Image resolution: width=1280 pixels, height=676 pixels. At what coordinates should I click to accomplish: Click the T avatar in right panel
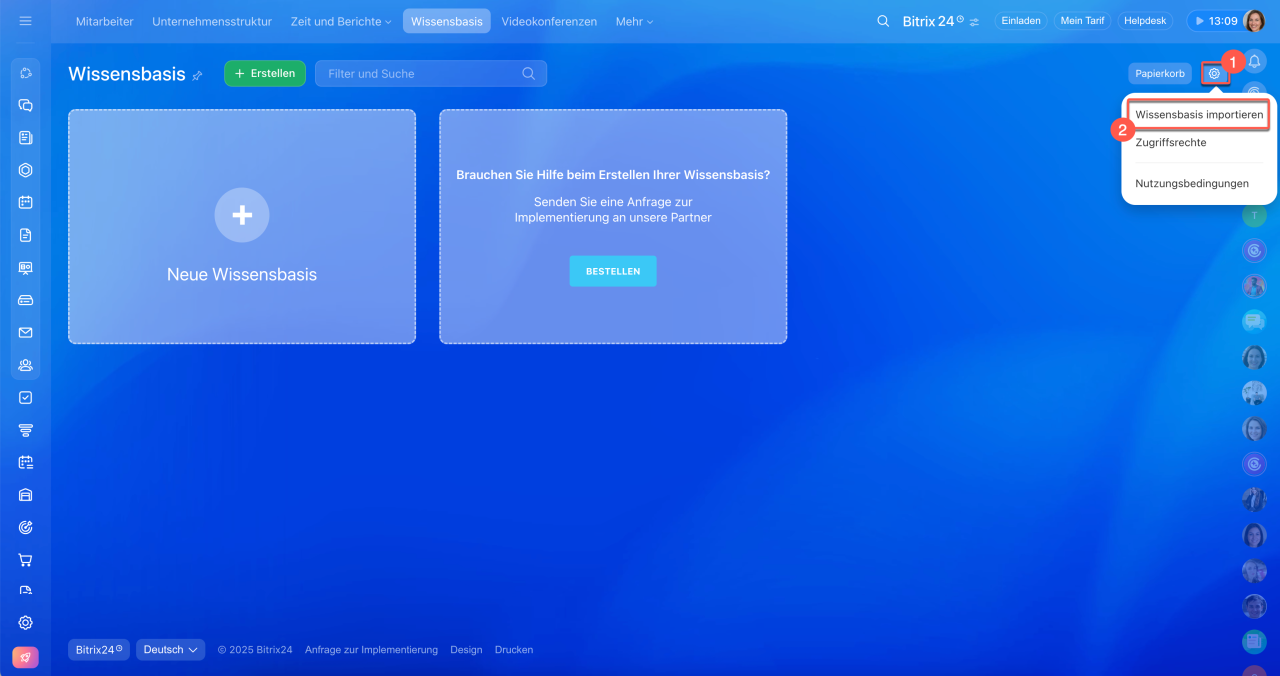coord(1254,215)
